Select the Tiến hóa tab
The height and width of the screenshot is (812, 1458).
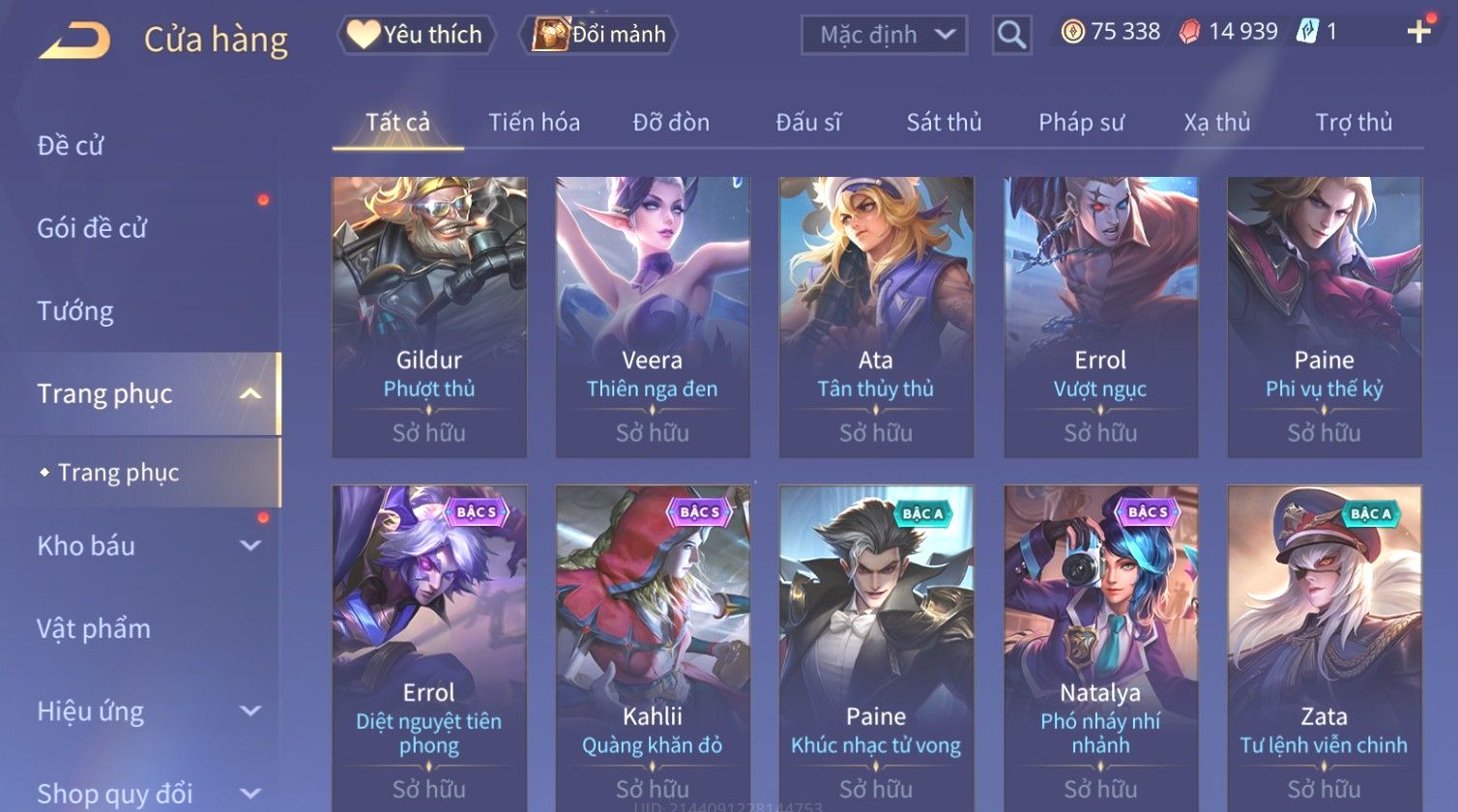click(534, 122)
